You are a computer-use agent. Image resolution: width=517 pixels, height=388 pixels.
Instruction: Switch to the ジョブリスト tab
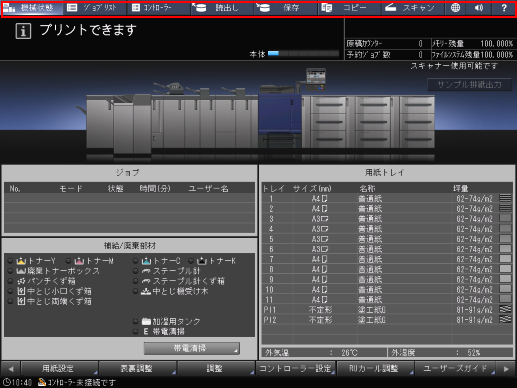pos(95,8)
